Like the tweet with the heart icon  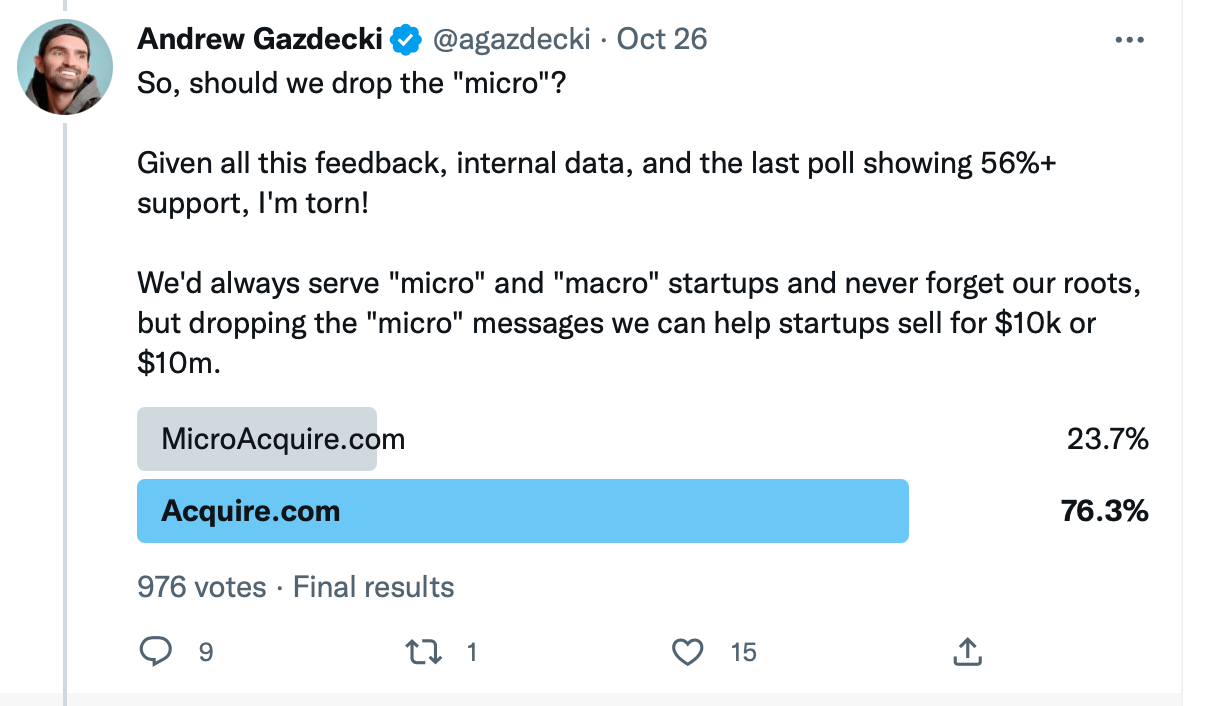[x=687, y=652]
